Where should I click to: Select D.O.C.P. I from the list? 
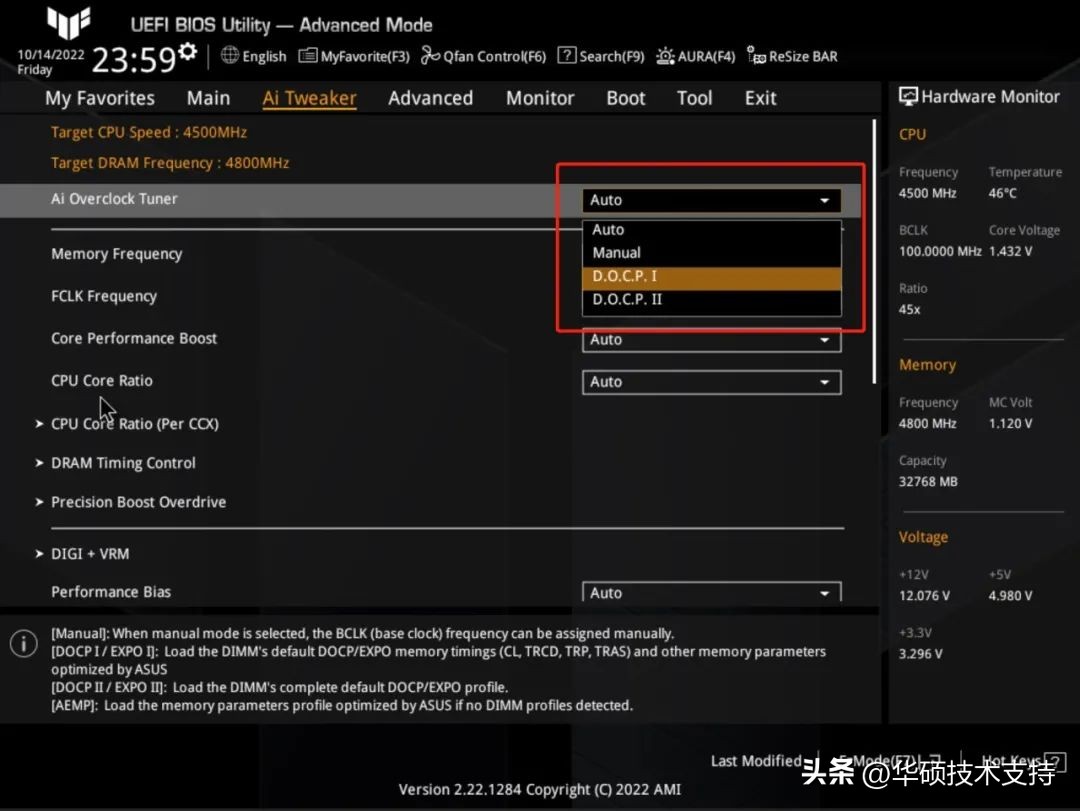(x=711, y=275)
